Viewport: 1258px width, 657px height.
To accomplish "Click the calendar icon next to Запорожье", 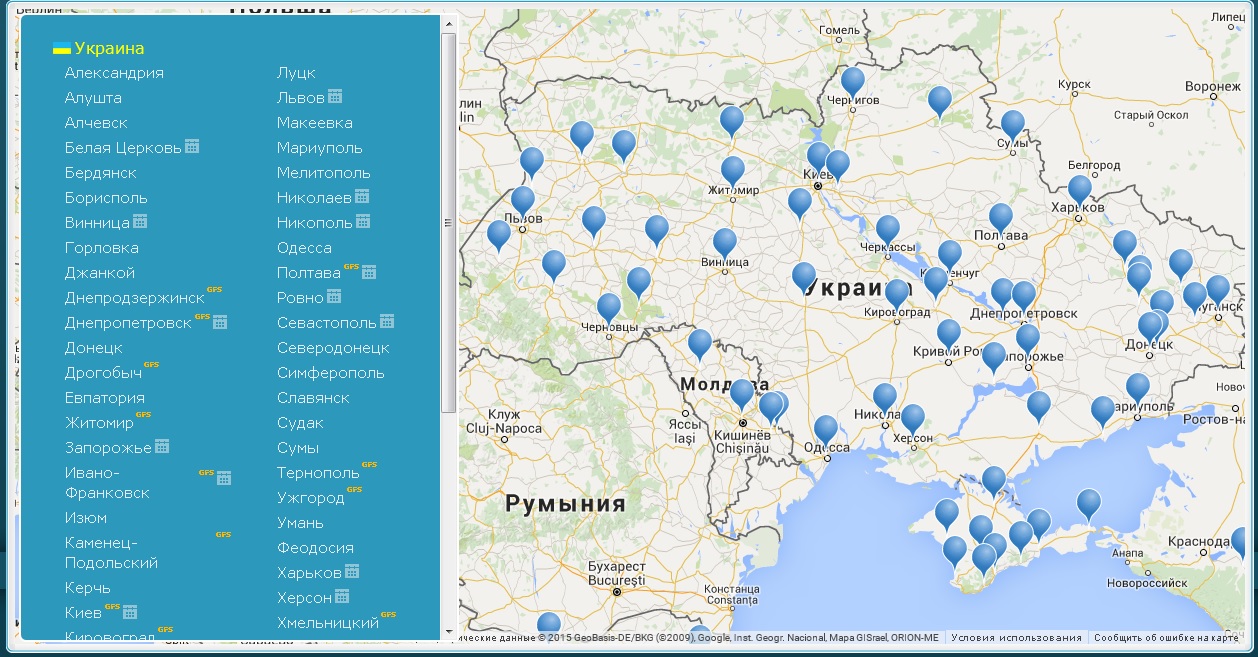I will click(x=162, y=447).
